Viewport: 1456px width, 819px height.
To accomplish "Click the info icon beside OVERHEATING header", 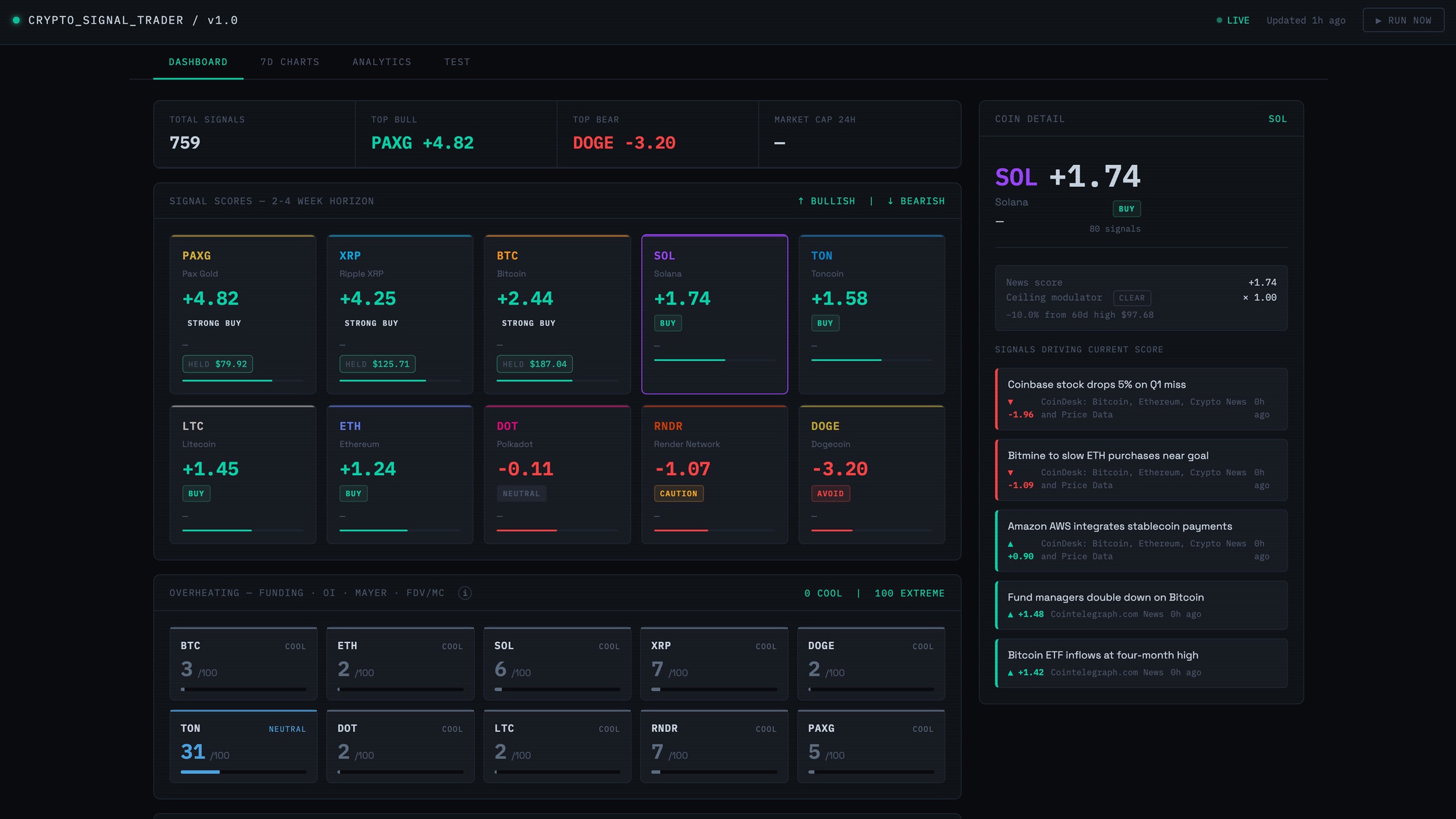I will pyautogui.click(x=465, y=593).
